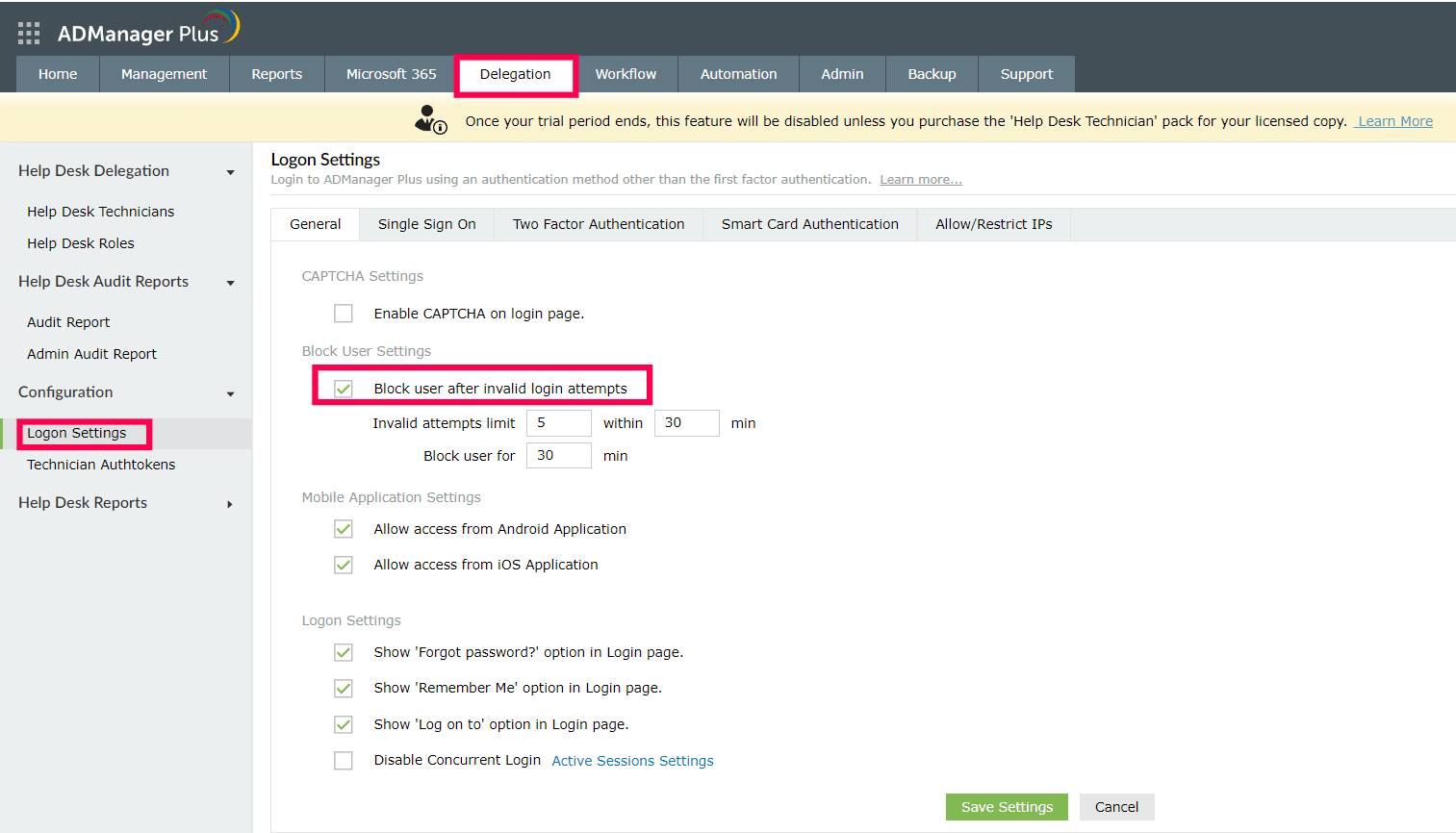Enable CAPTCHA on login page checkbox
The width and height of the screenshot is (1456, 833).
[344, 314]
